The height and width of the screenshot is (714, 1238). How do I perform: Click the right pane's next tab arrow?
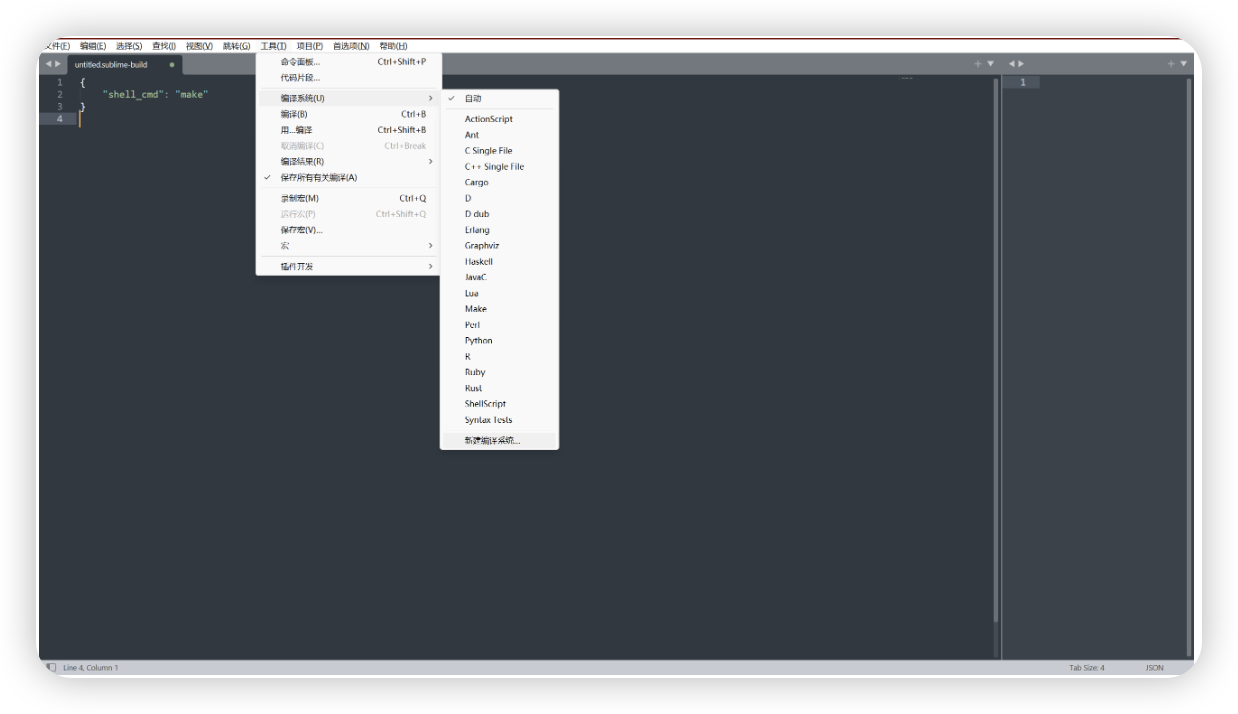tap(1022, 64)
